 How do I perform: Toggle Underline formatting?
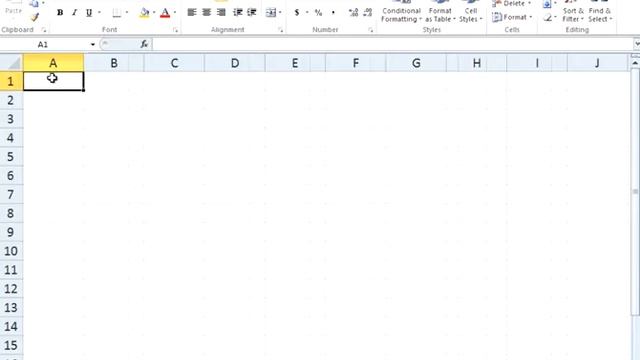pyautogui.click(x=89, y=13)
